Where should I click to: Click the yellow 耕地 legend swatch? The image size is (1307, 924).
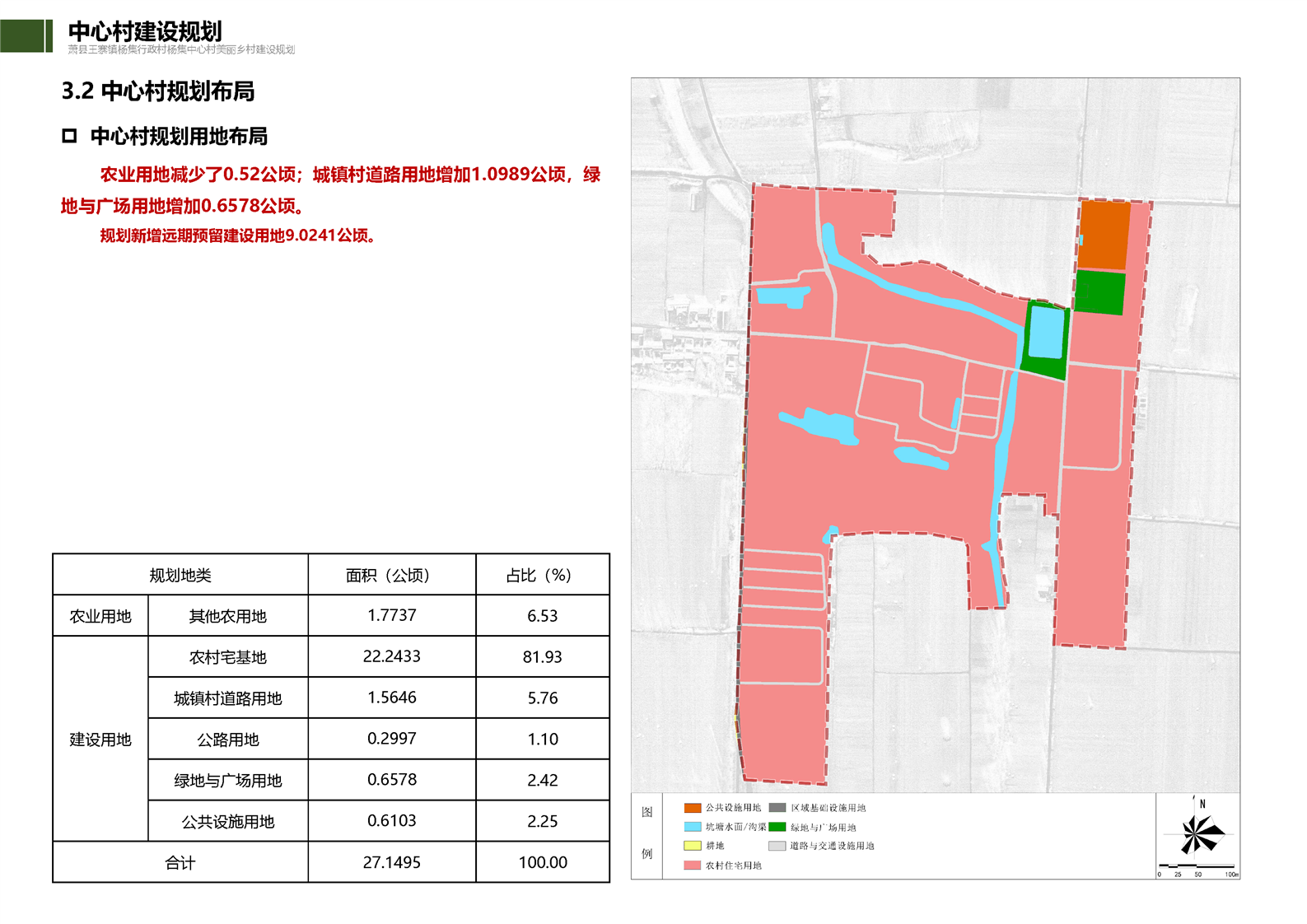[x=692, y=846]
